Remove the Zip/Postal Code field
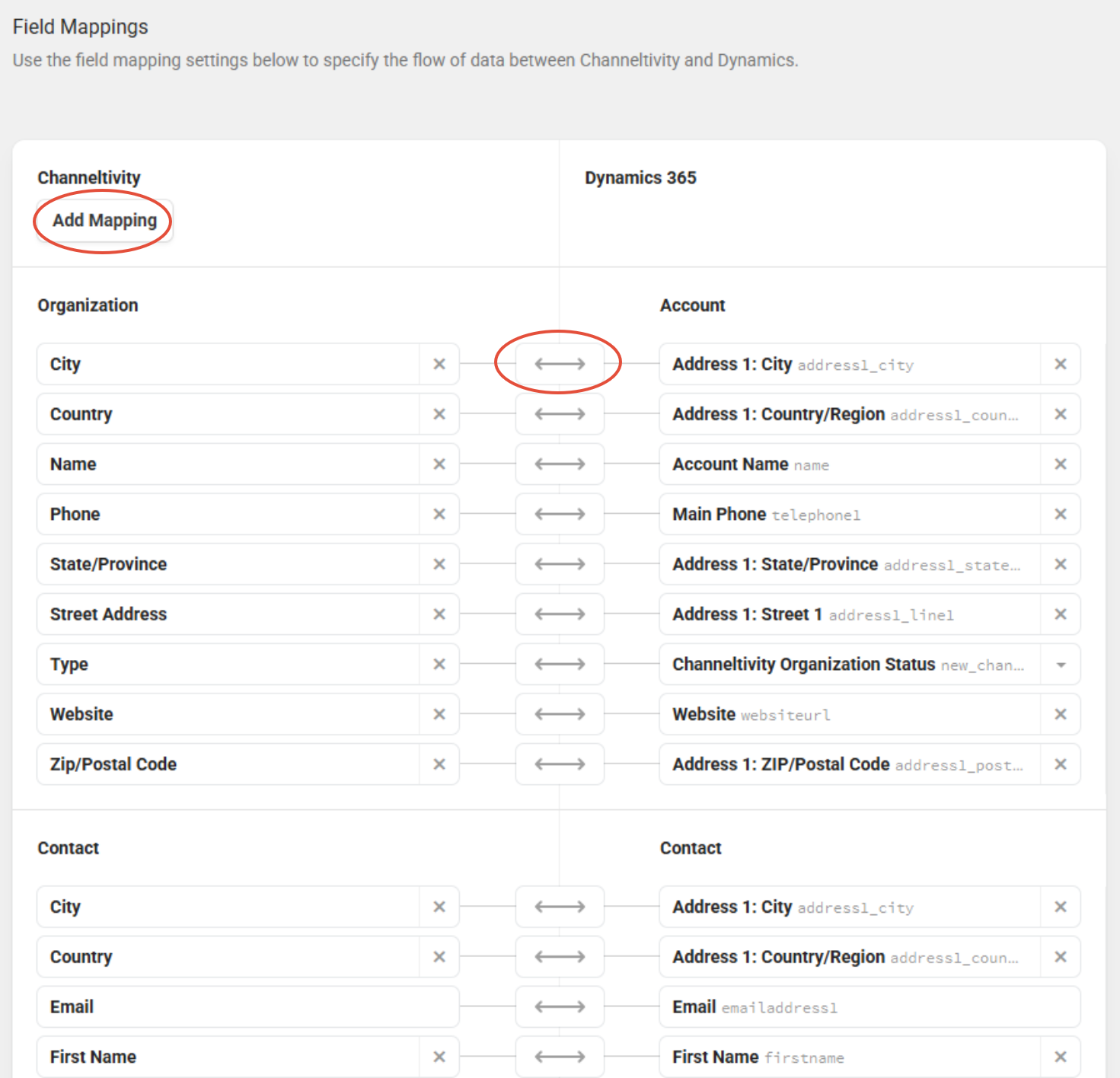This screenshot has width=1120, height=1078. point(439,764)
